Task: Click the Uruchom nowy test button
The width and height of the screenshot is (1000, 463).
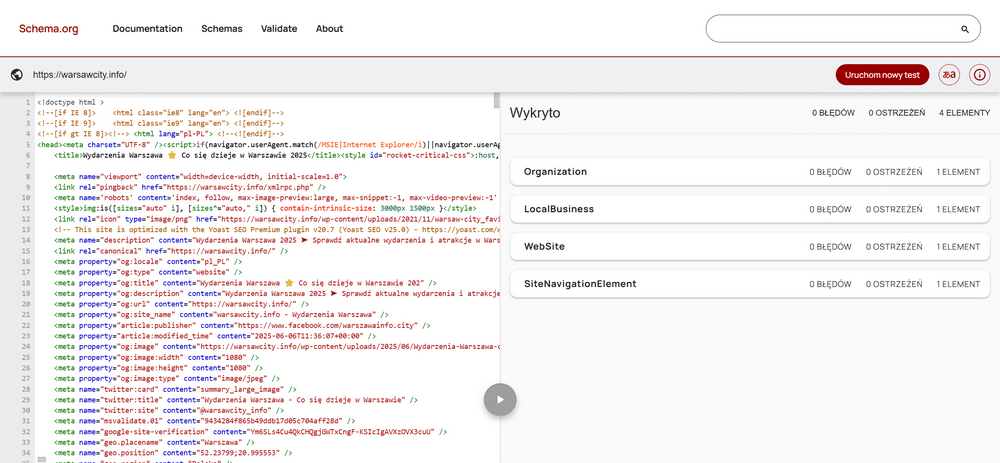Action: click(883, 75)
